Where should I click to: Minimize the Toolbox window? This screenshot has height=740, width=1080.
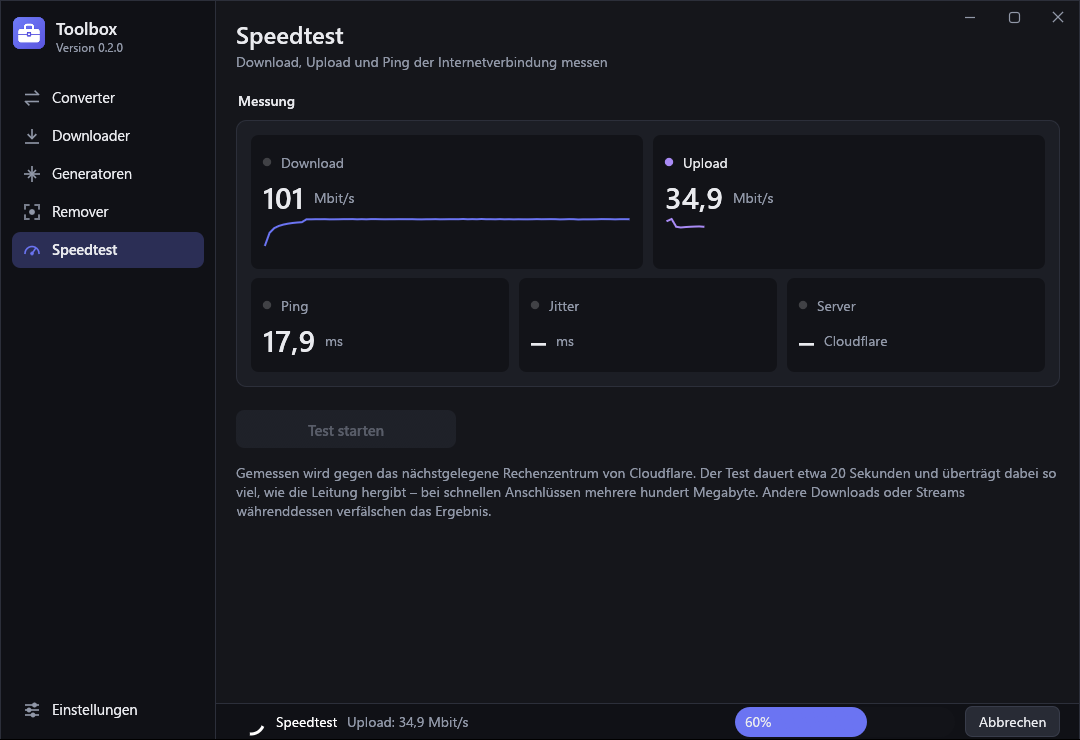point(970,17)
